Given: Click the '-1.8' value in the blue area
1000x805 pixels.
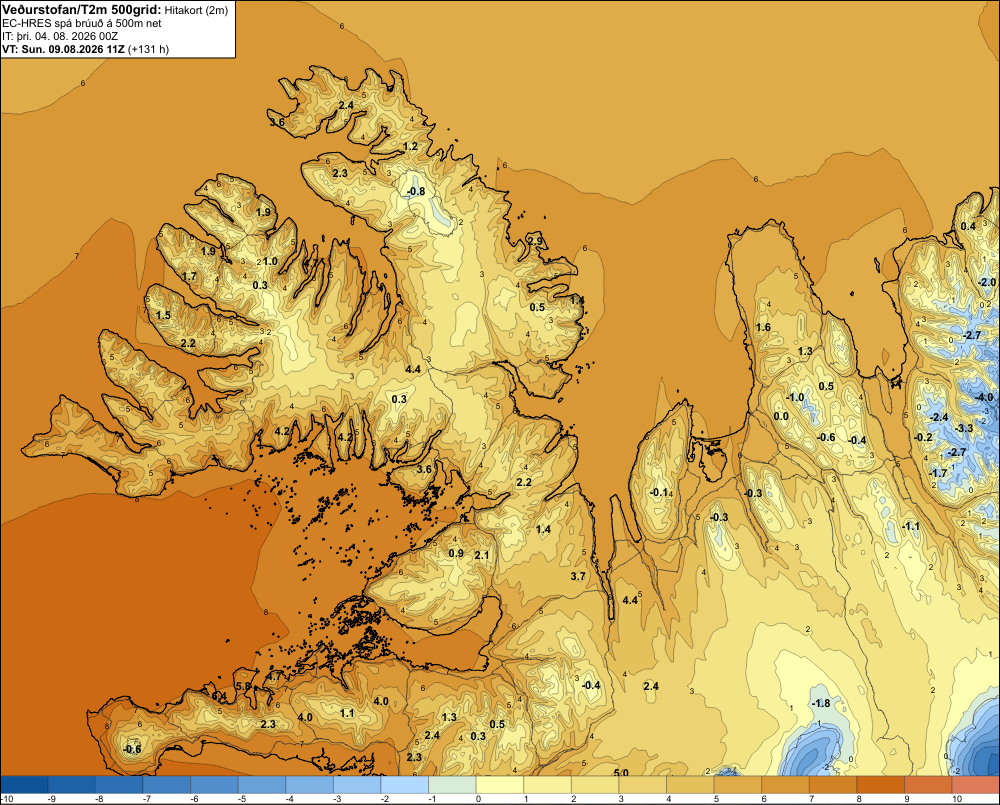Looking at the screenshot, I should tap(821, 703).
